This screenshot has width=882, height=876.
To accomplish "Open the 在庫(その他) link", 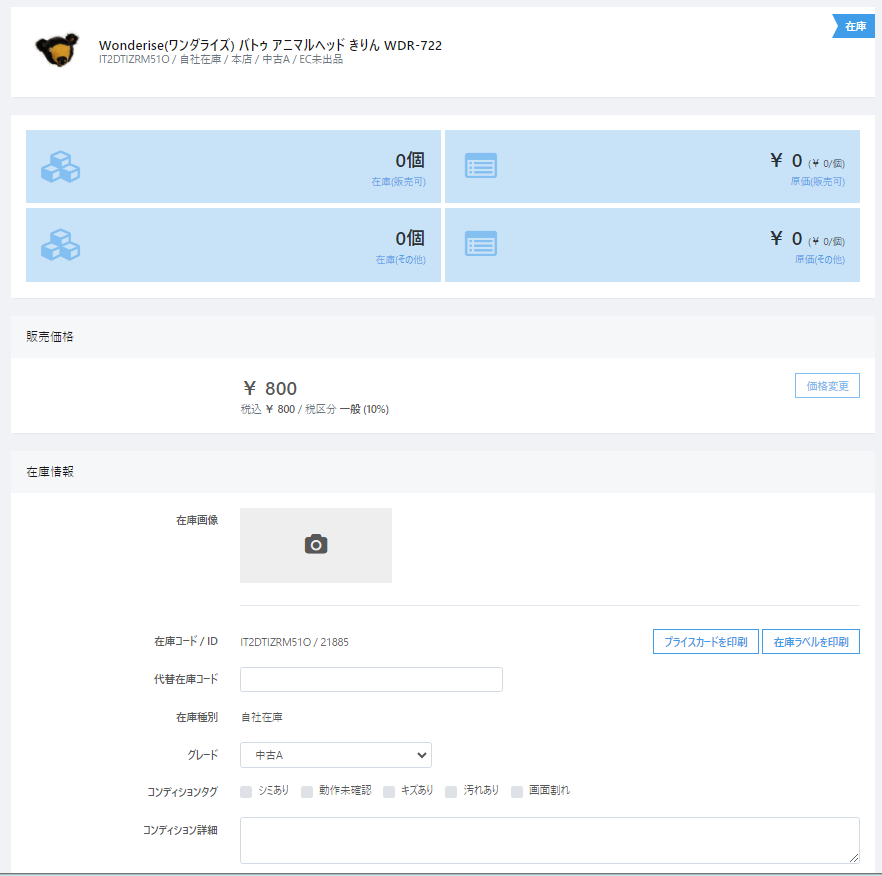I will [x=400, y=260].
